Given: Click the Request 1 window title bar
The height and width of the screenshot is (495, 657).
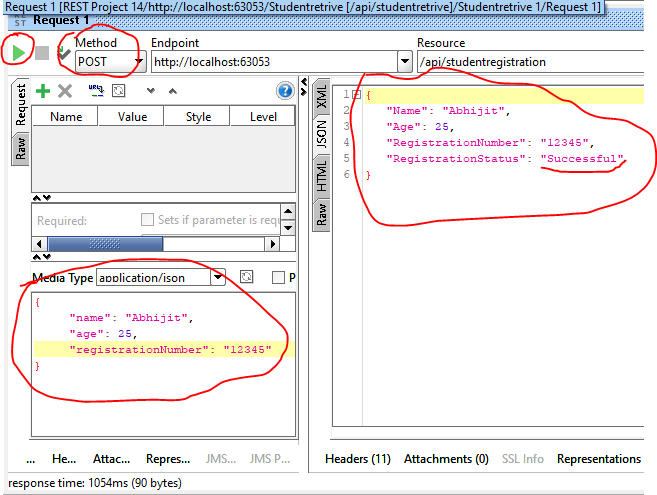Looking at the screenshot, I should [325, 21].
